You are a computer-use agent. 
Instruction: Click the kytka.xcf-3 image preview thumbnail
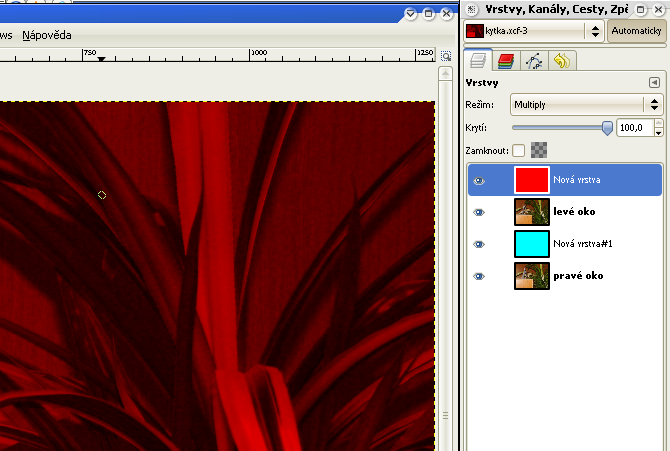tap(475, 31)
